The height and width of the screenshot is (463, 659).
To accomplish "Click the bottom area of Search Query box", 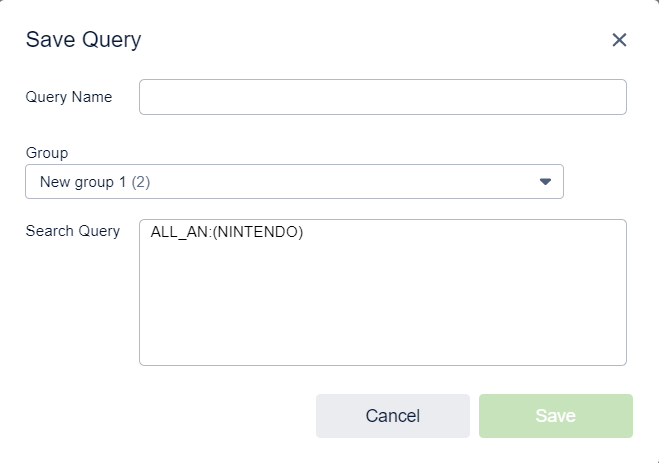I will pyautogui.click(x=382, y=348).
